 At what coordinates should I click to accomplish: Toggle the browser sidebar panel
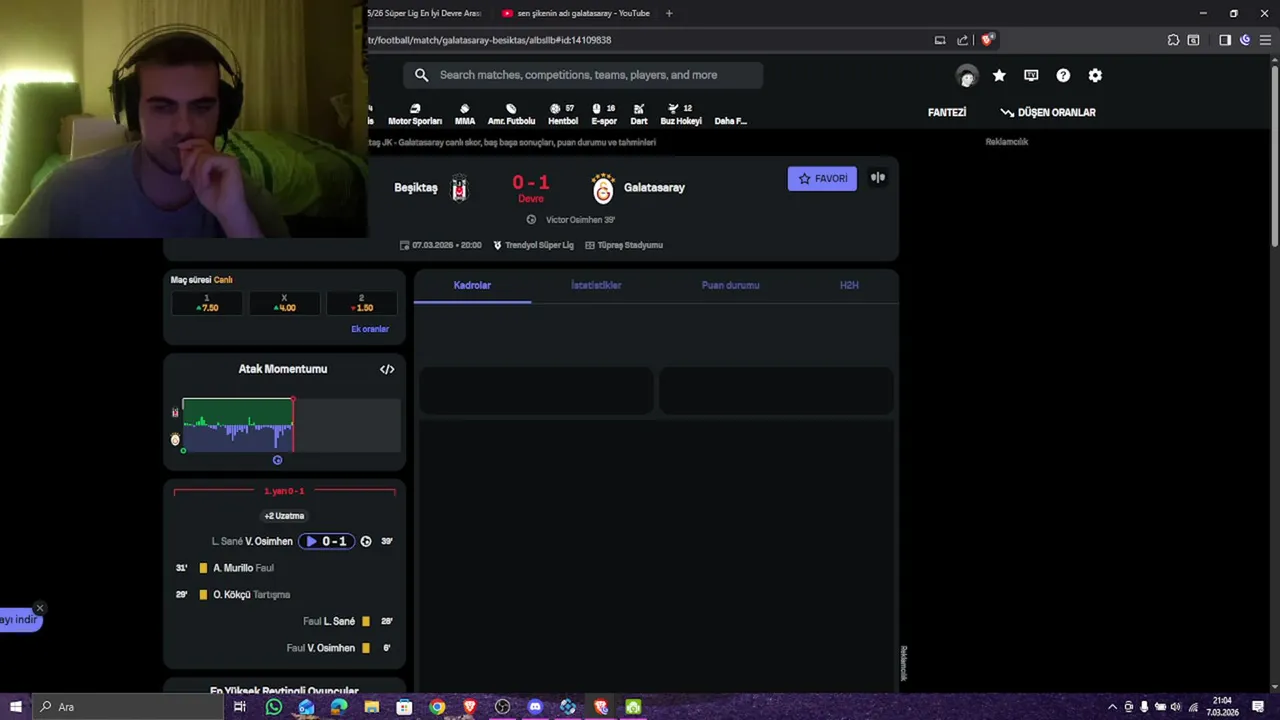(x=1225, y=40)
